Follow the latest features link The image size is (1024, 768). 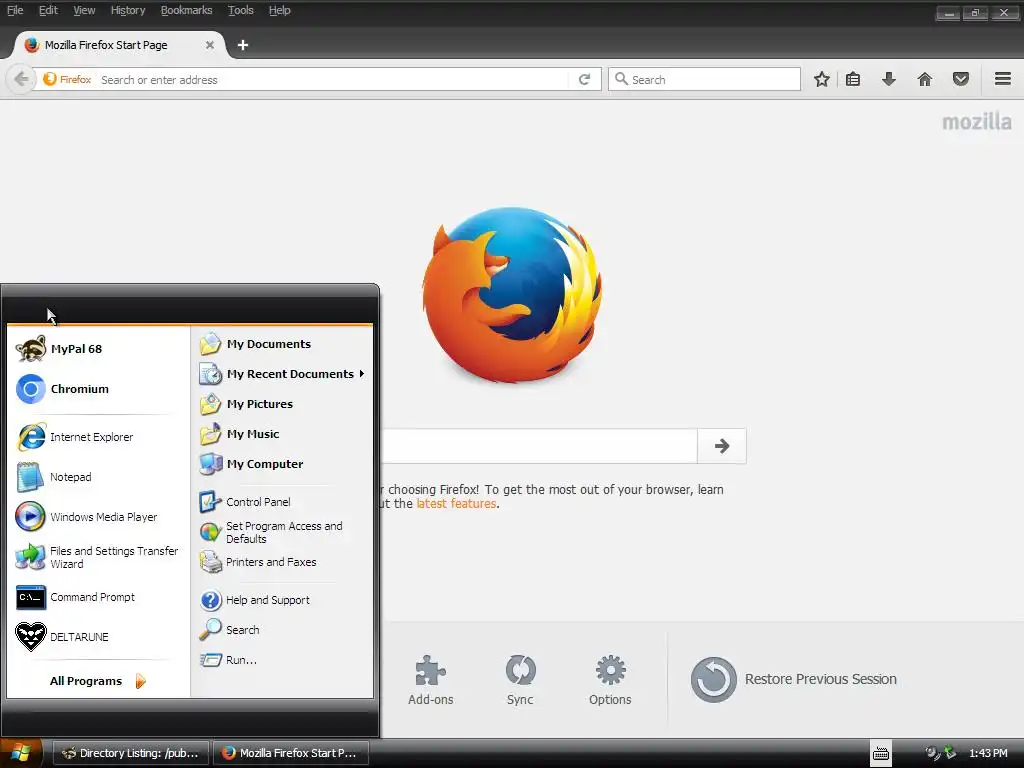click(456, 504)
